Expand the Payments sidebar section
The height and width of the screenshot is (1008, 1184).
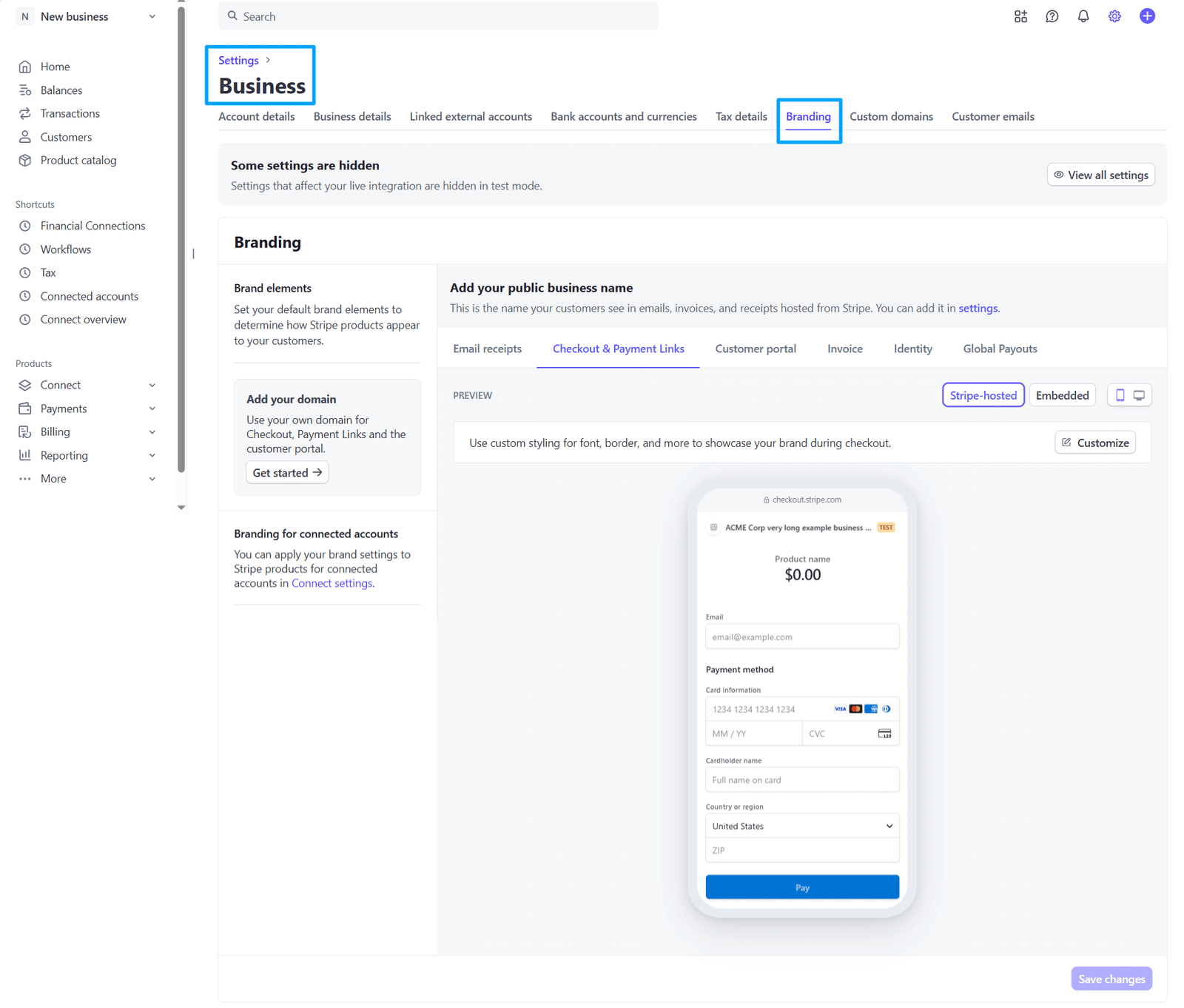coord(87,409)
